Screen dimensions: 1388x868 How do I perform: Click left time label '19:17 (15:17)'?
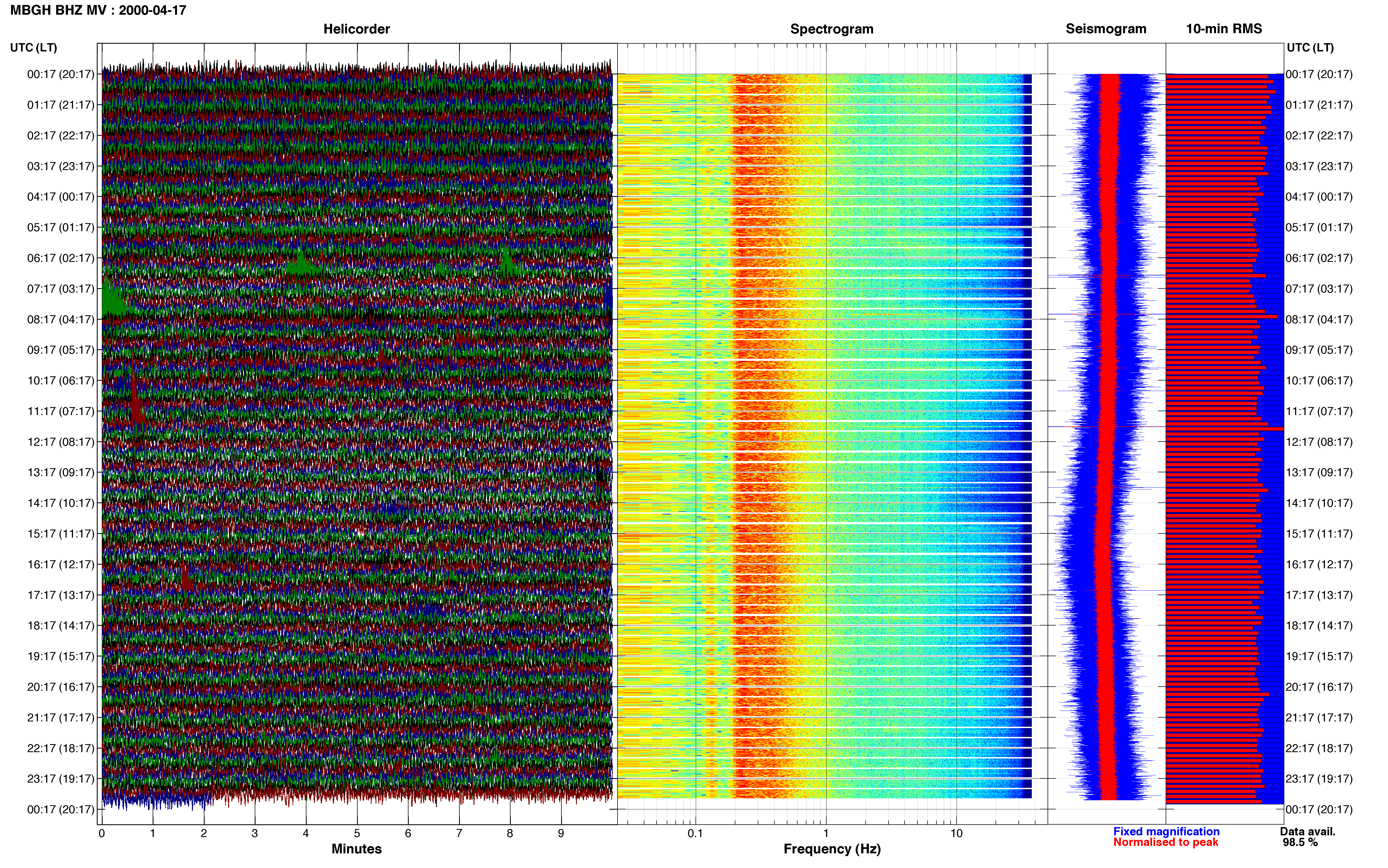(61, 656)
